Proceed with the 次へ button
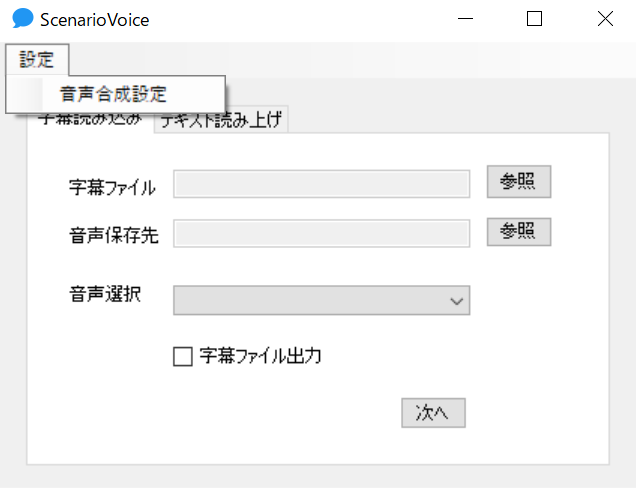 pyautogui.click(x=433, y=413)
